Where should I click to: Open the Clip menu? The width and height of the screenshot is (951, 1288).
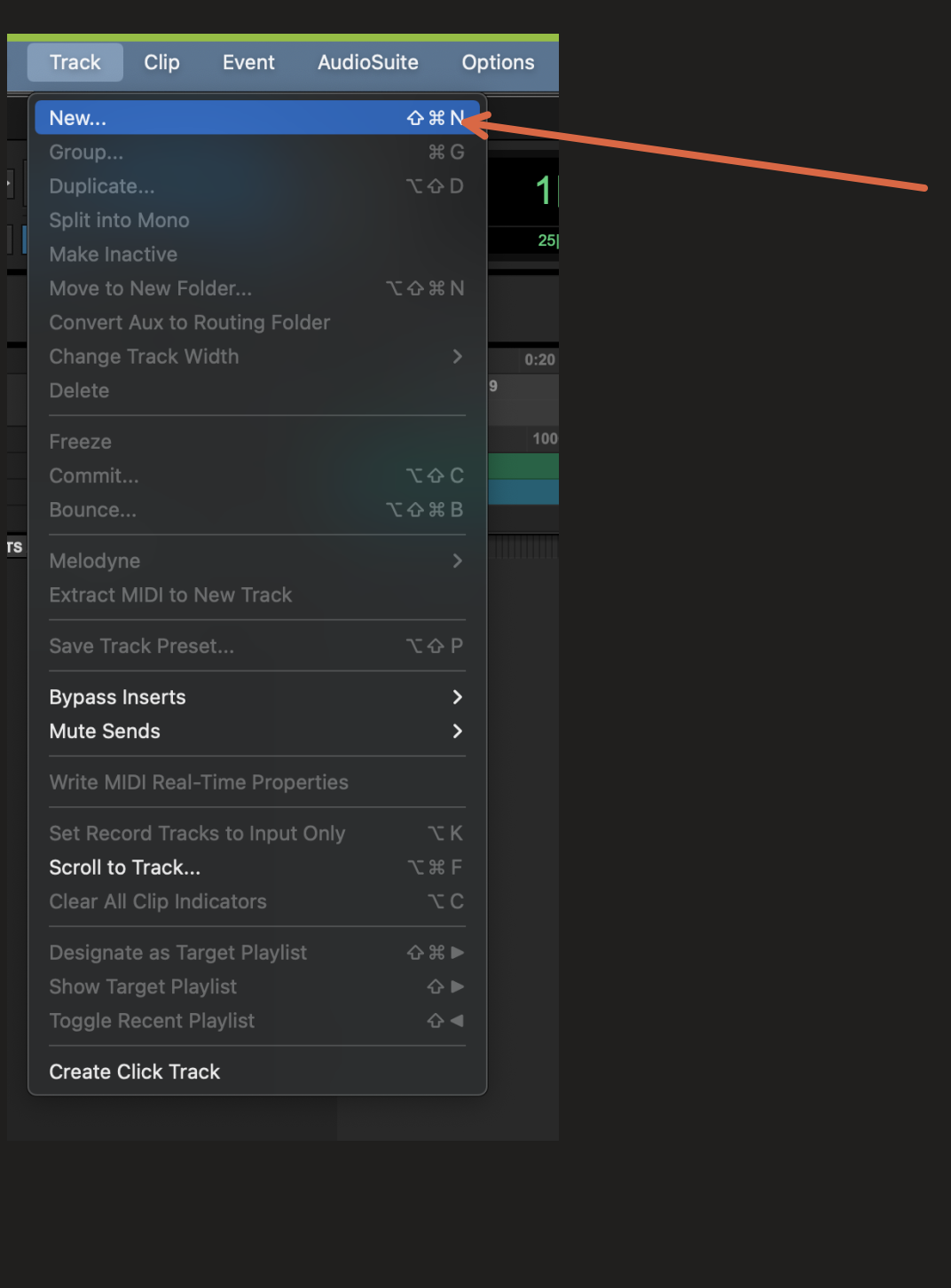(161, 63)
